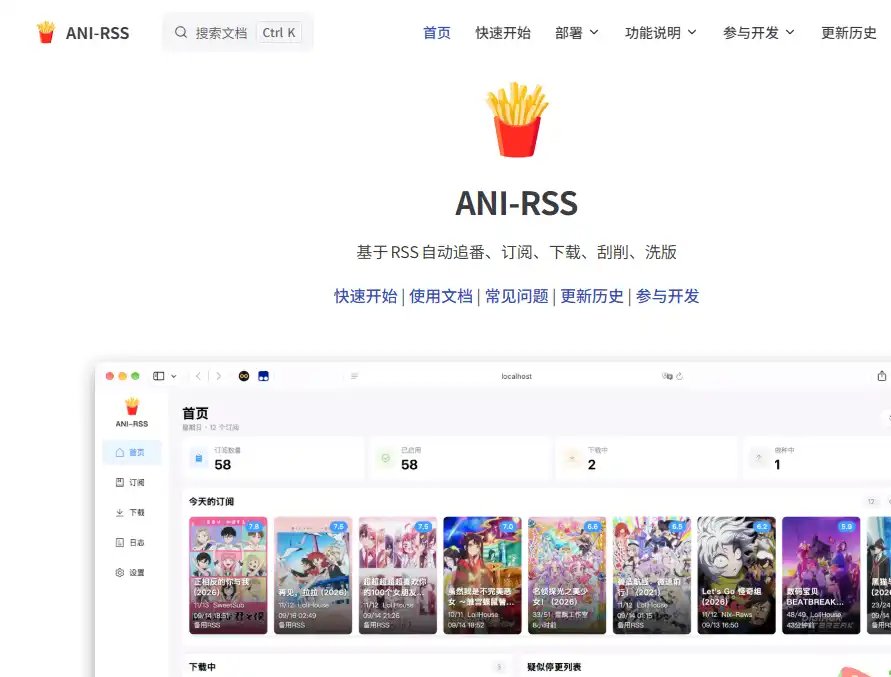Open the 快速开始 link below the tagline
The image size is (891, 677).
(365, 296)
